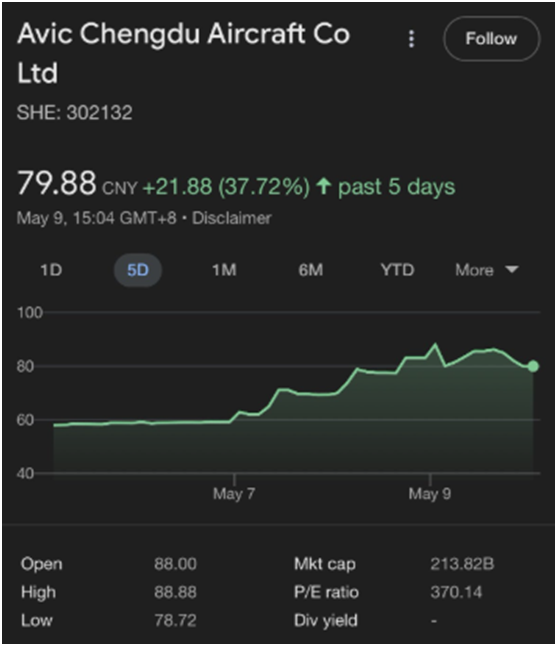The image size is (557, 646).
Task: Click the Follow button
Action: click(x=491, y=39)
